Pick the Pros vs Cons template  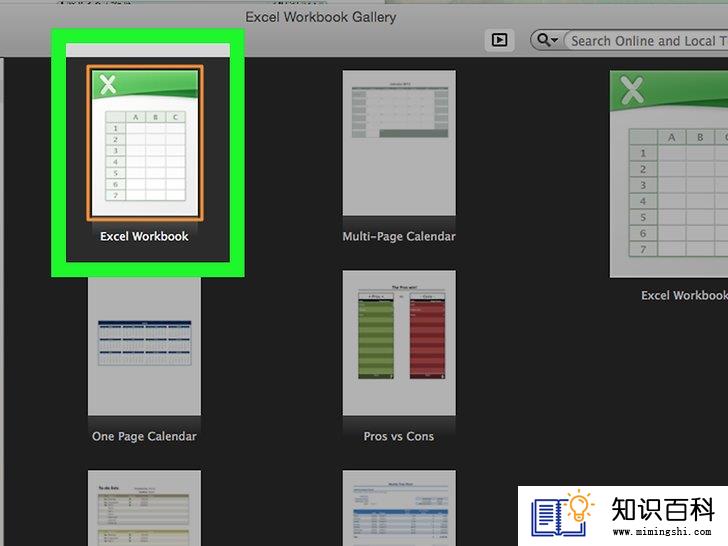tap(399, 343)
